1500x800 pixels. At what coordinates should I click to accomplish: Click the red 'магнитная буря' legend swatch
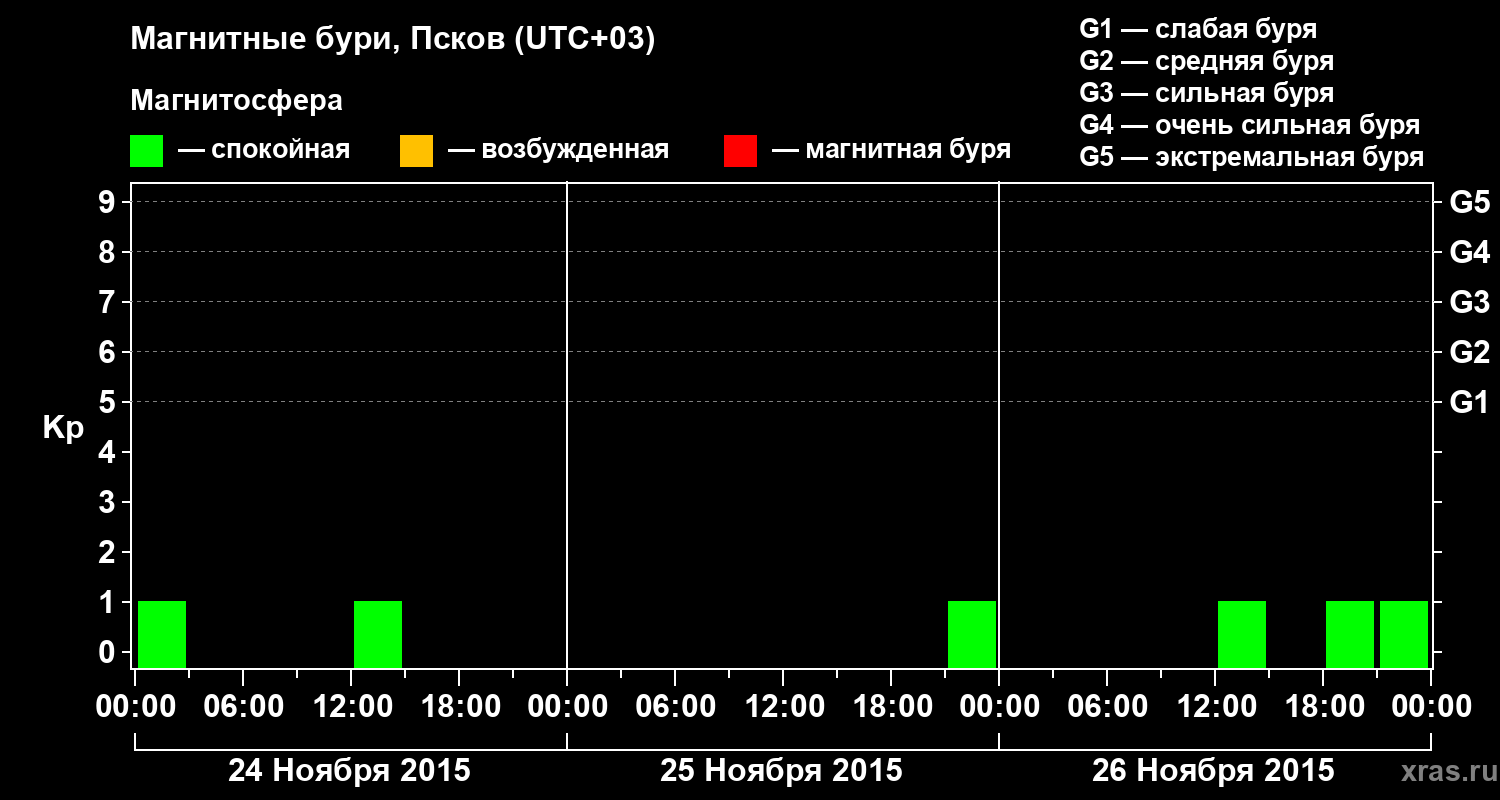[x=740, y=151]
